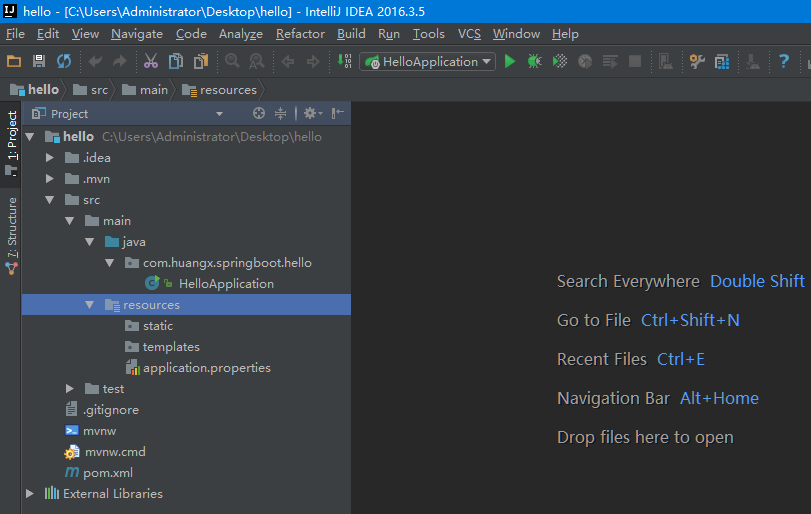
Task: Open the Edit menu
Action: [x=48, y=34]
